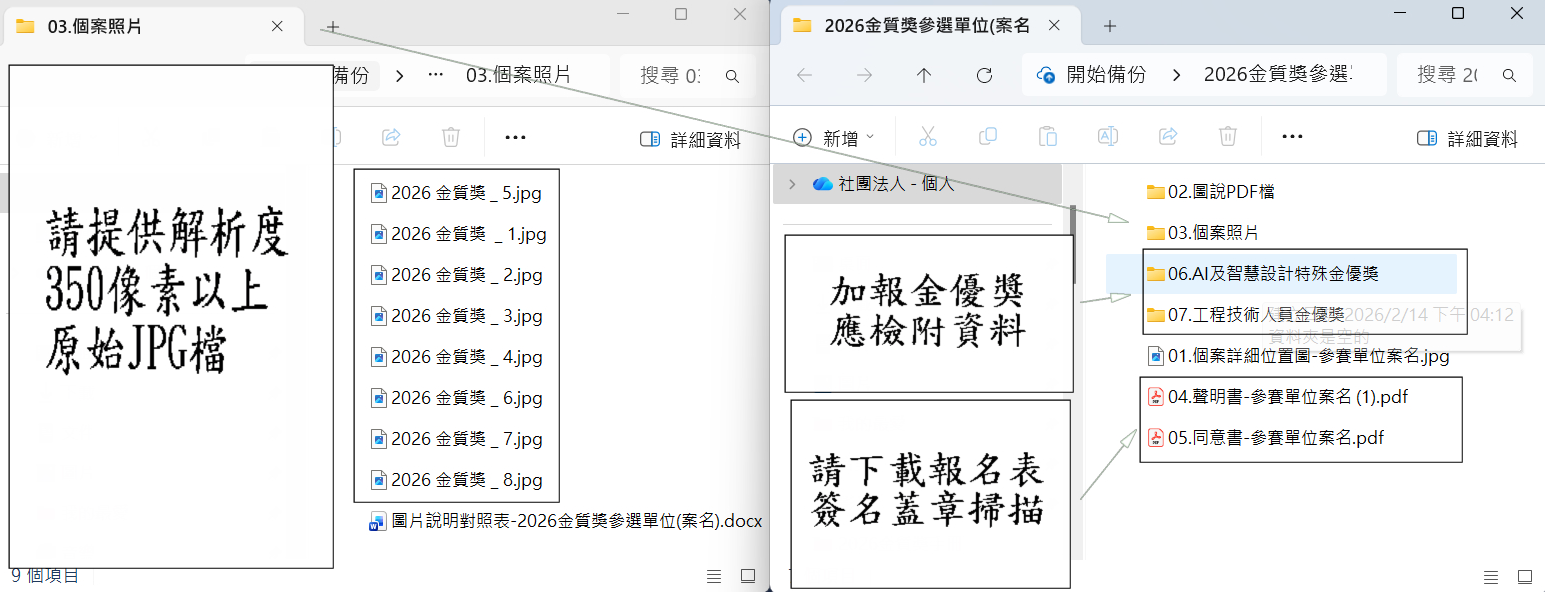Delete using trash icon in left window
Screen dimensions: 1545x592
click(451, 137)
